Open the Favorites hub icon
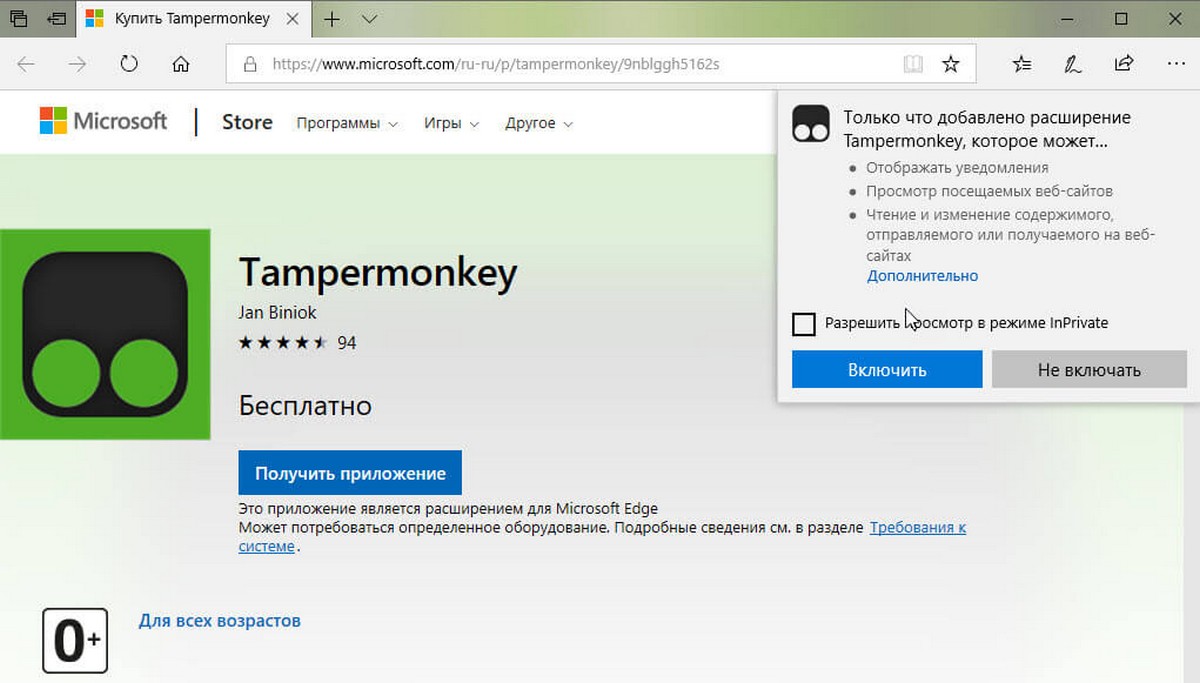1200x683 pixels. (1021, 64)
